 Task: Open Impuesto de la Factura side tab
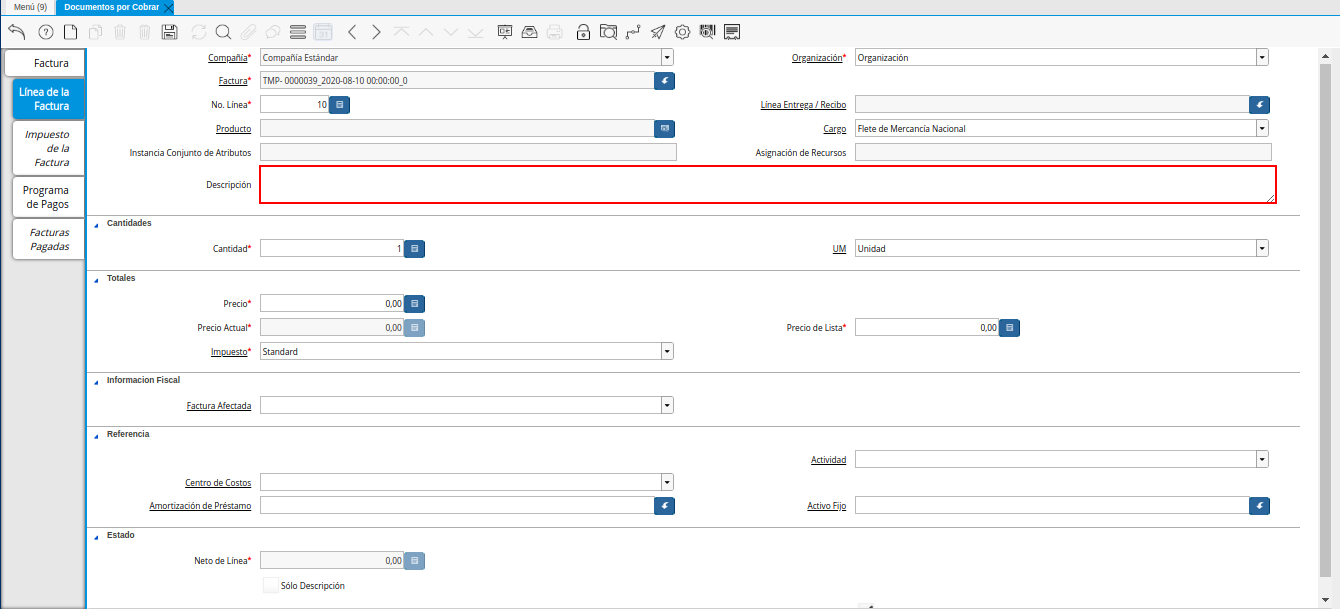(48, 148)
